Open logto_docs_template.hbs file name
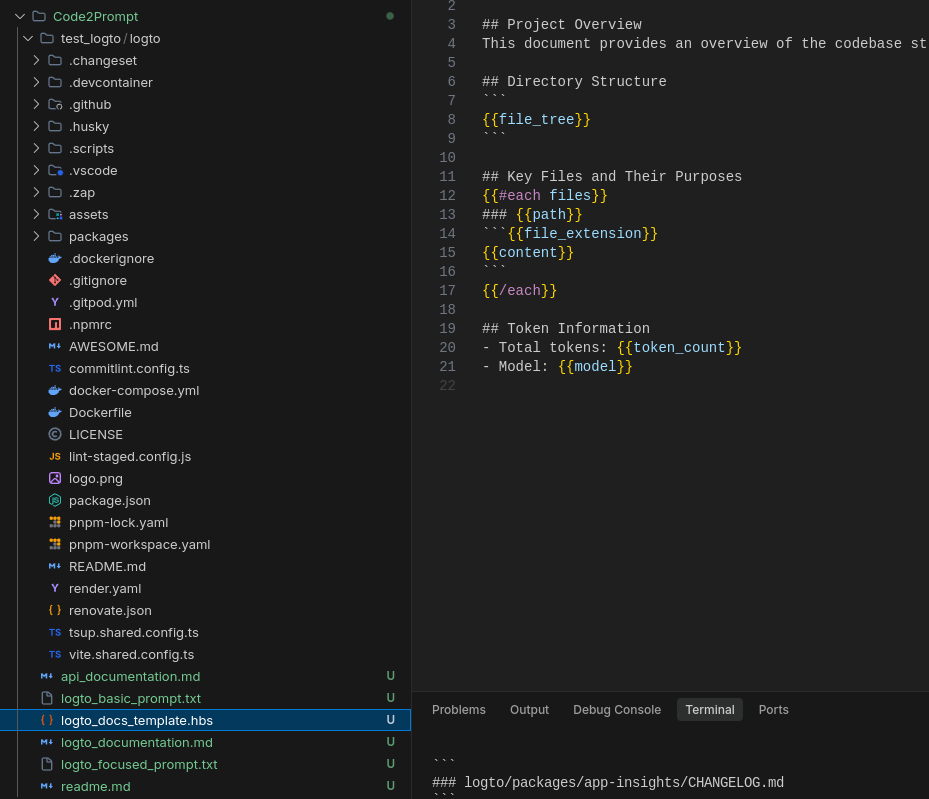The image size is (929, 799). coord(137,720)
